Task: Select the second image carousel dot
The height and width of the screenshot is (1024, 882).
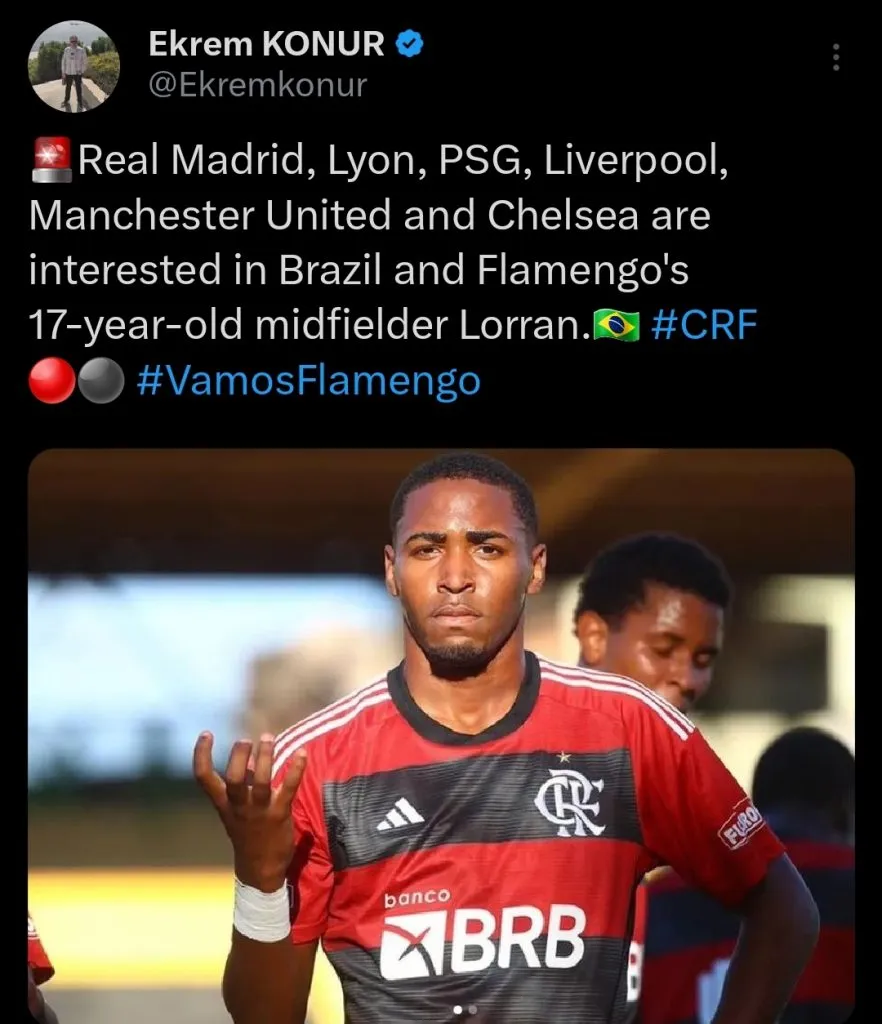Action: pyautogui.click(x=473, y=1010)
